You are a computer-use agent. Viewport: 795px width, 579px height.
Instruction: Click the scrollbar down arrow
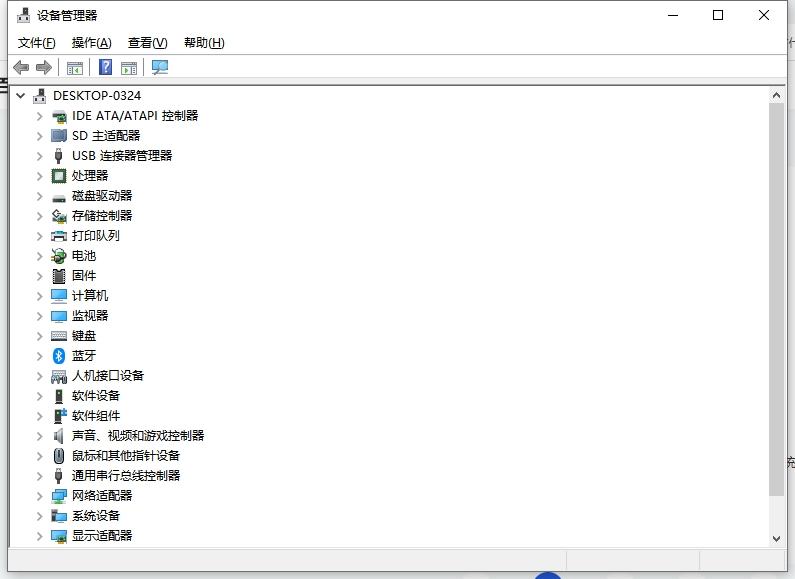coord(776,539)
